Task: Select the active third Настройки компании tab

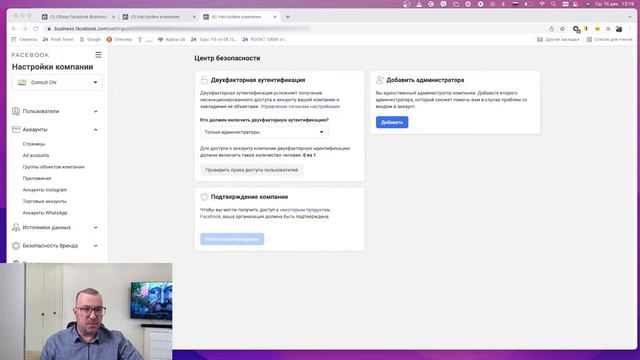Action: click(240, 17)
